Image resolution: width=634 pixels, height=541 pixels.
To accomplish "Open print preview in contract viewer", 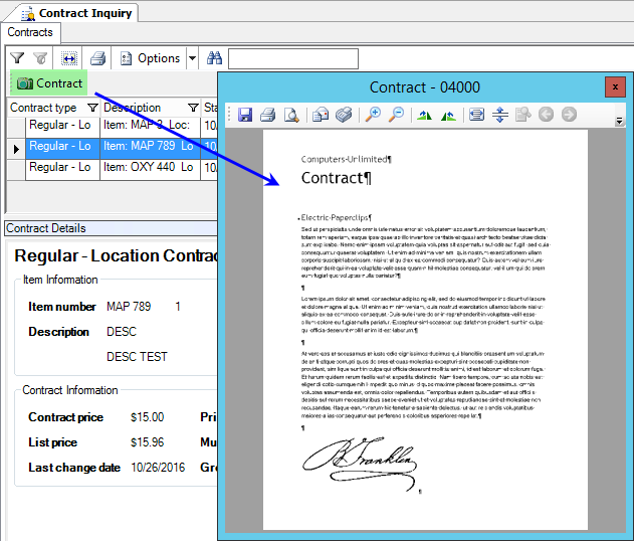I will pyautogui.click(x=290, y=115).
